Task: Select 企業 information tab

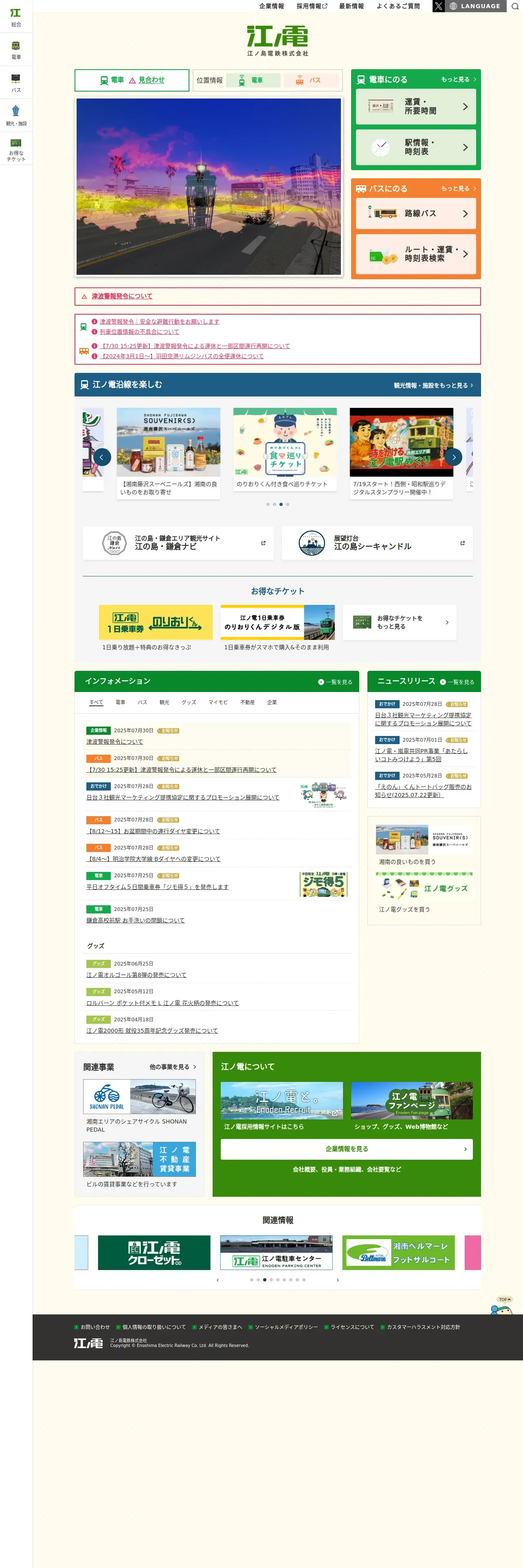Action: (x=272, y=703)
